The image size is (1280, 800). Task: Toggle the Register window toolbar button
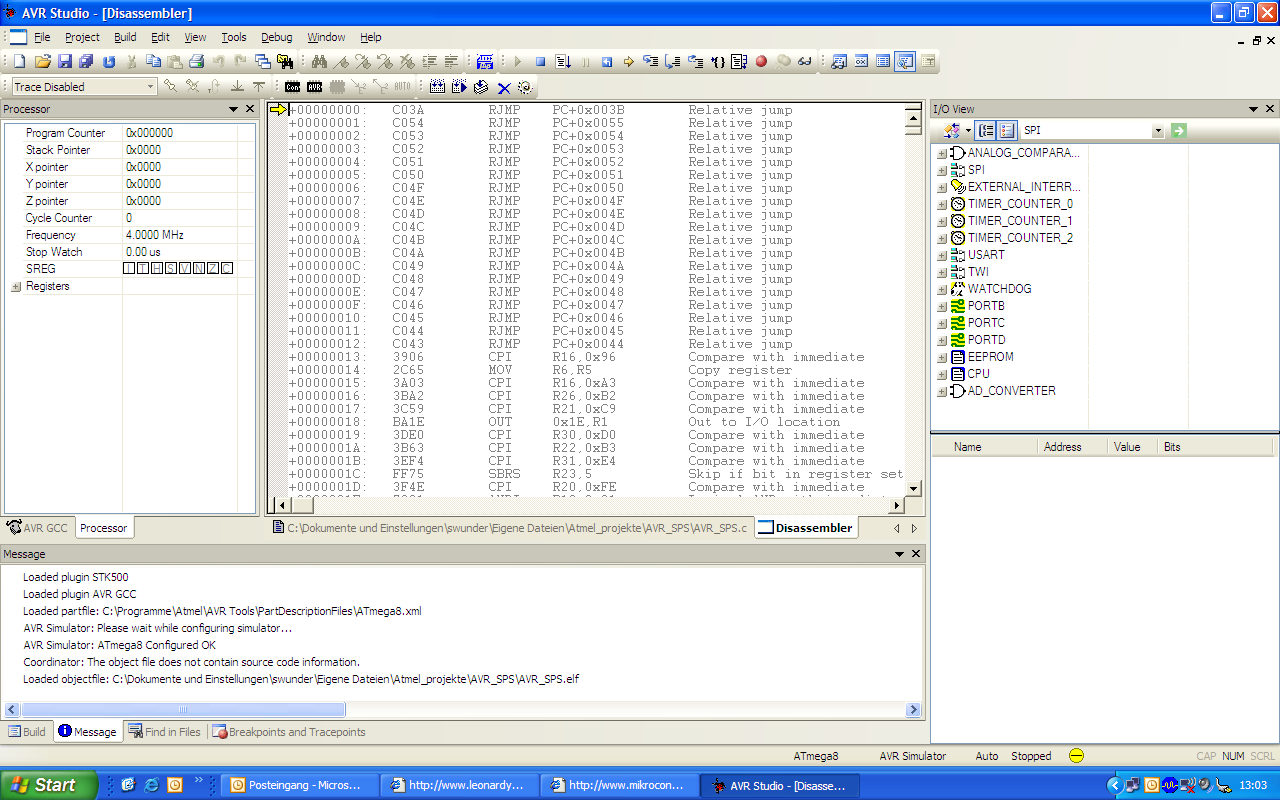coord(861,61)
